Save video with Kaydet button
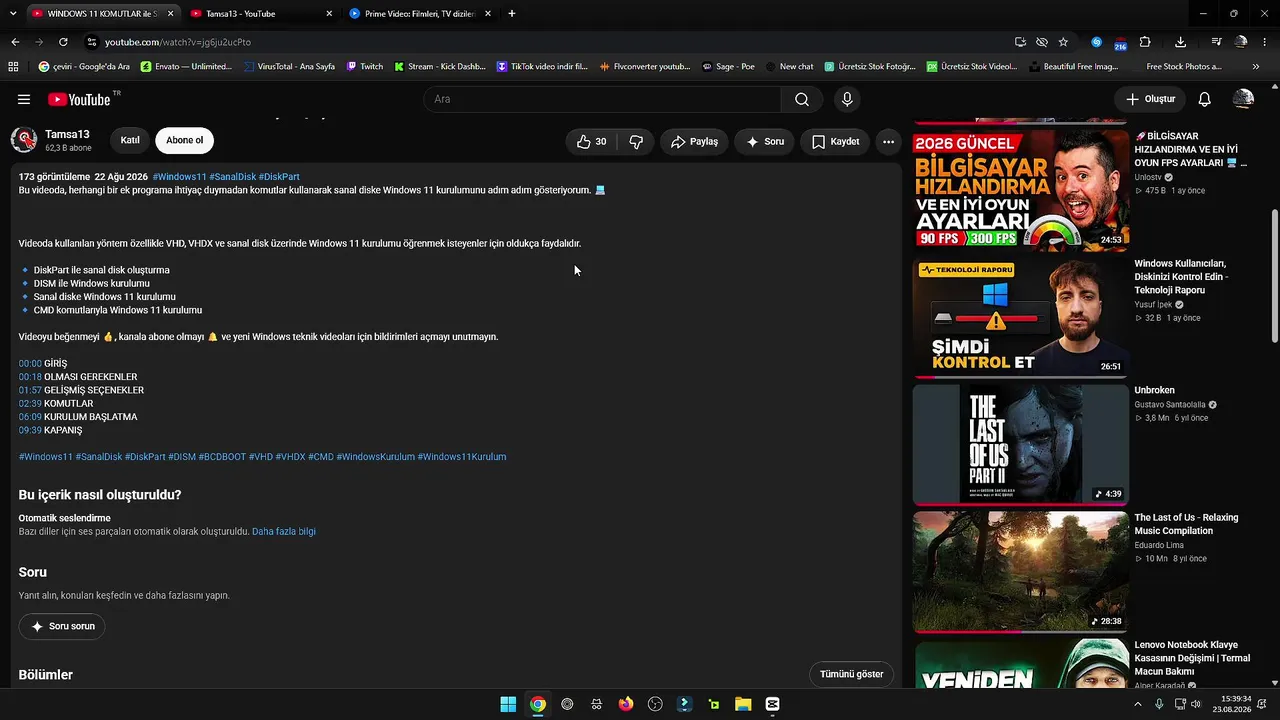1280x720 pixels. tap(835, 142)
